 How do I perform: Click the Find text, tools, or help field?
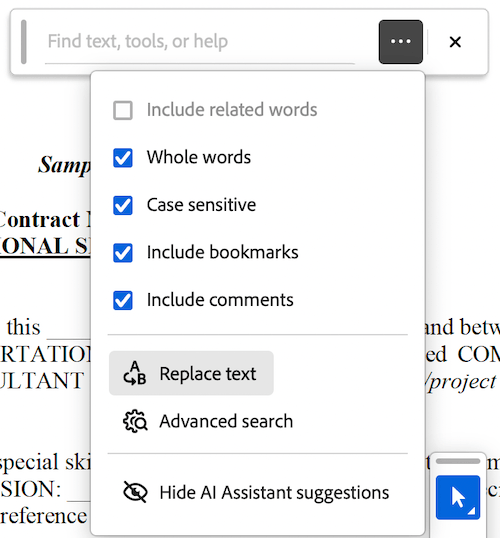[x=199, y=42]
